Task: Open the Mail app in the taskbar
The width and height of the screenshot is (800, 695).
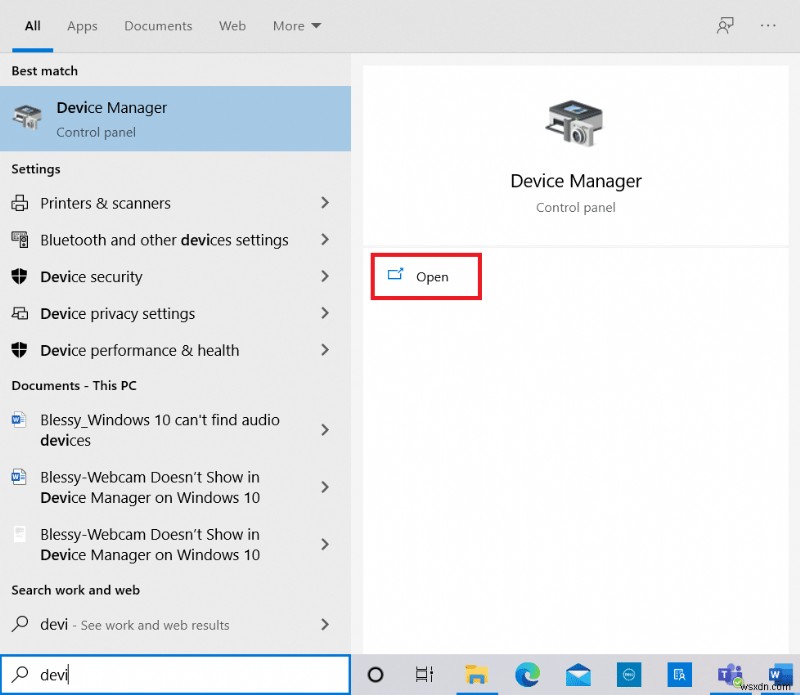Action: coord(577,674)
